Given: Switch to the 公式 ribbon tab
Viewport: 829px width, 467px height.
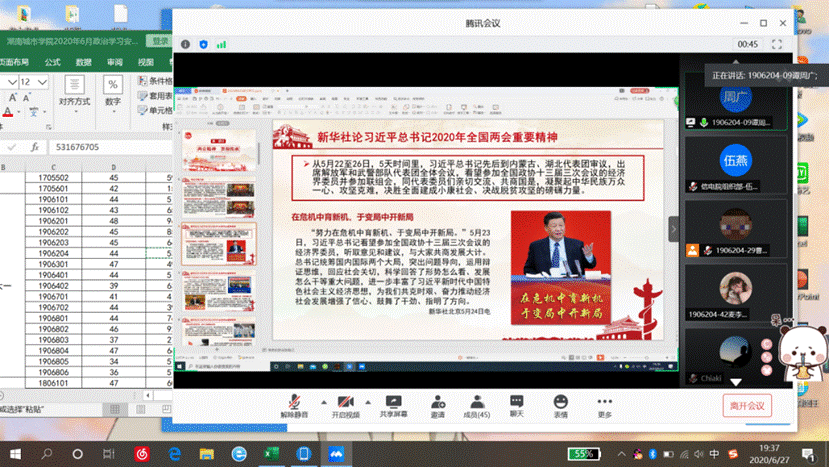Looking at the screenshot, I should pyautogui.click(x=53, y=62).
